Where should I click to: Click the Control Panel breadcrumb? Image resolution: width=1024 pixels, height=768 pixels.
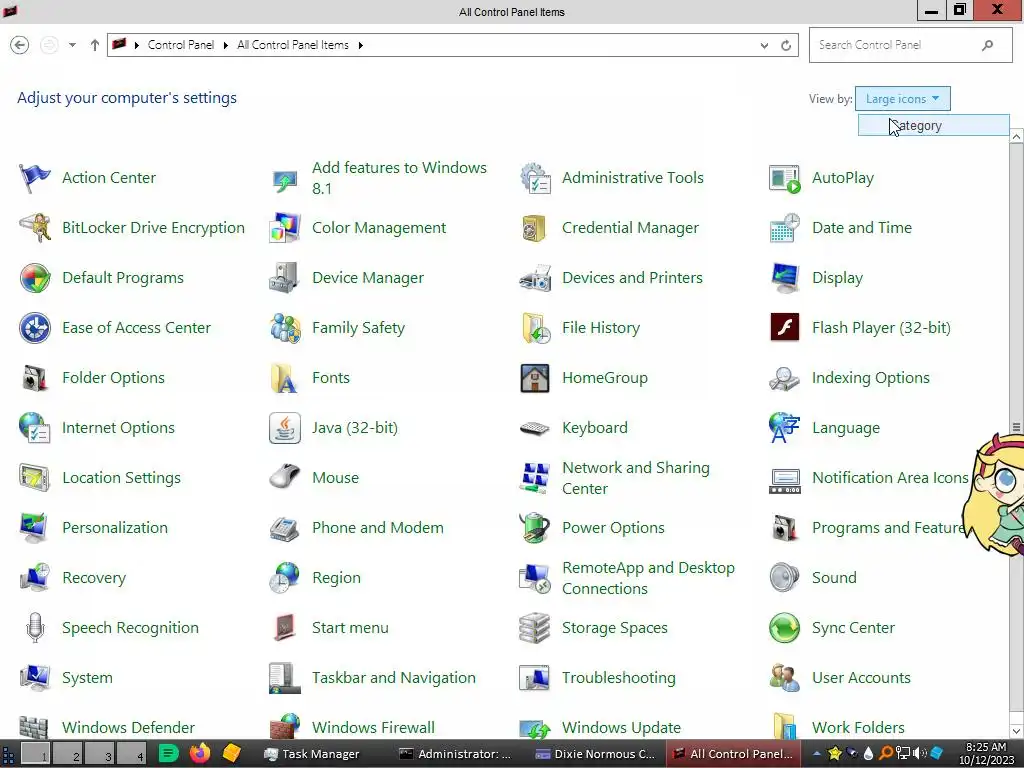[181, 45]
